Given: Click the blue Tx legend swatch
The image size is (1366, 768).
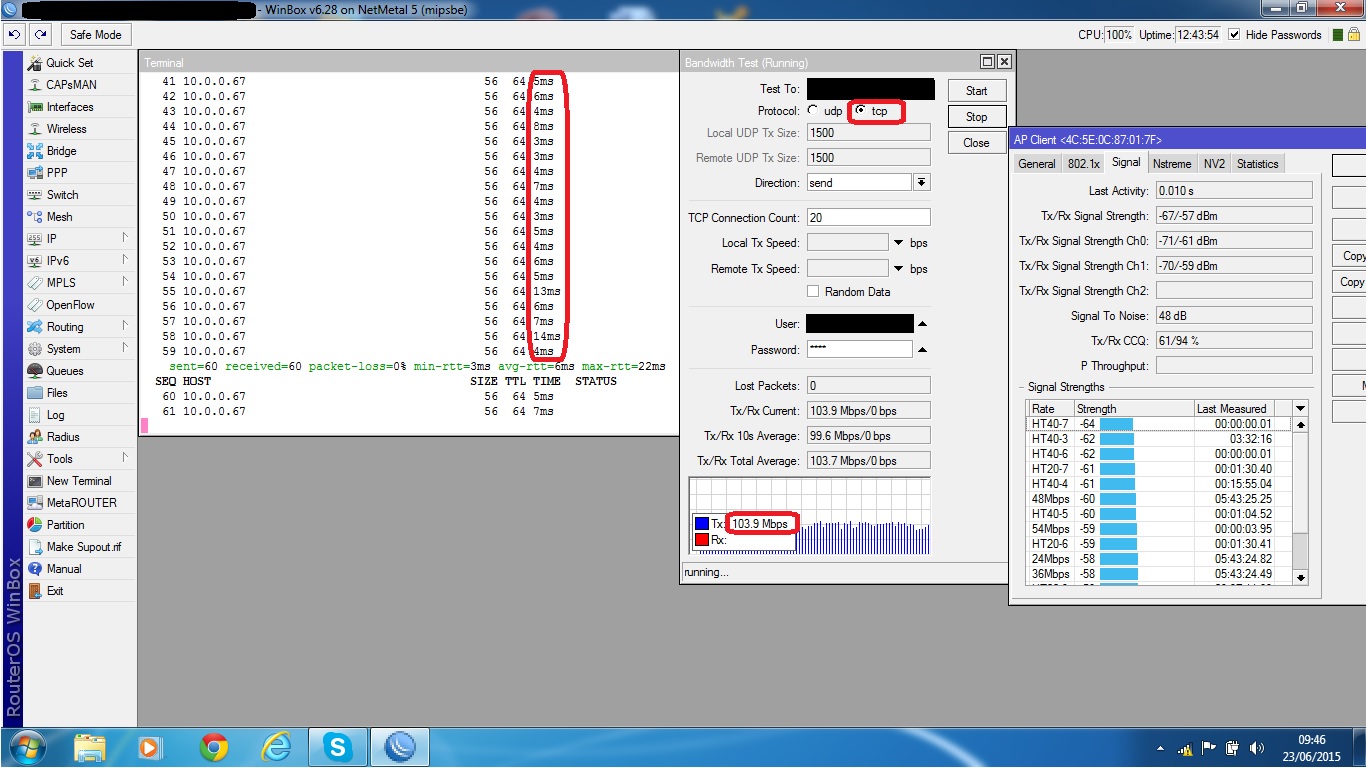Looking at the screenshot, I should (x=702, y=524).
